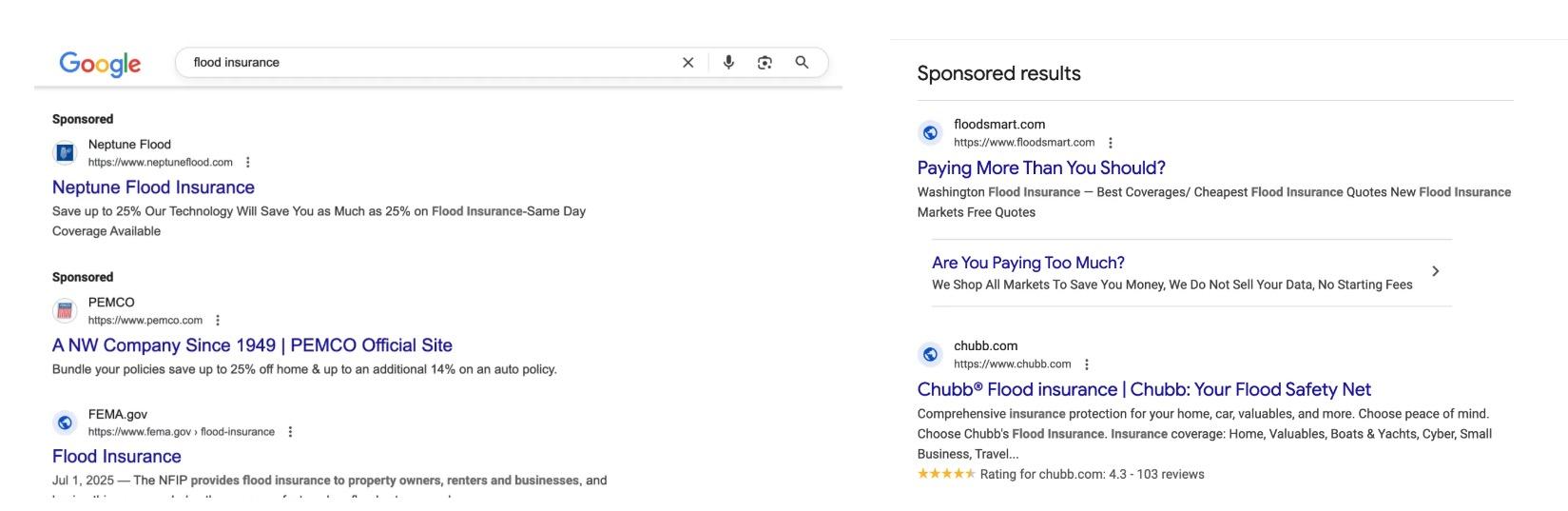1568x511 pixels.
Task: Open three-dot menu for Neptune Flood ad
Action: coord(248,163)
